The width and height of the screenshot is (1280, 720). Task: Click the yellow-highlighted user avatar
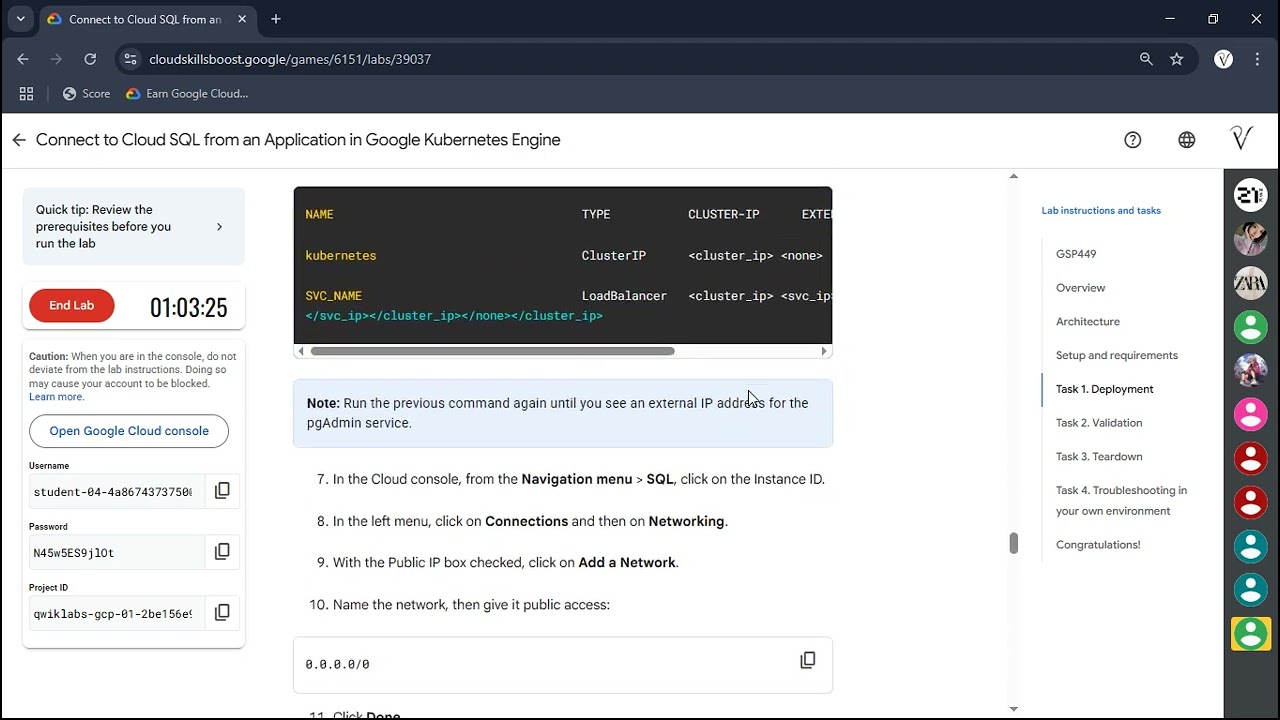[1251, 634]
